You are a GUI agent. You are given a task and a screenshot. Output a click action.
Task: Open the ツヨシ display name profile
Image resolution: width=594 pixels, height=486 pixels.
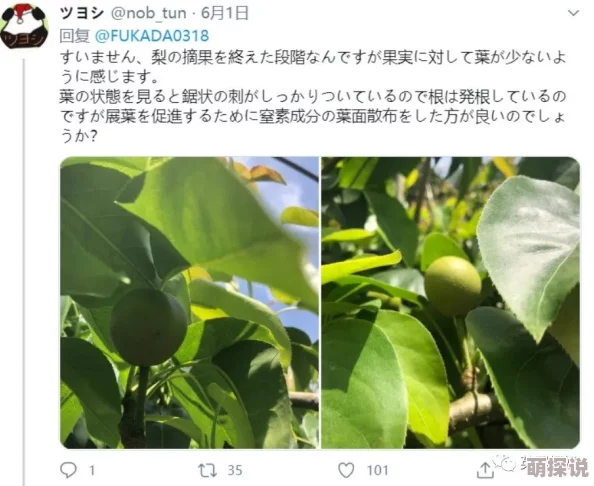81,13
